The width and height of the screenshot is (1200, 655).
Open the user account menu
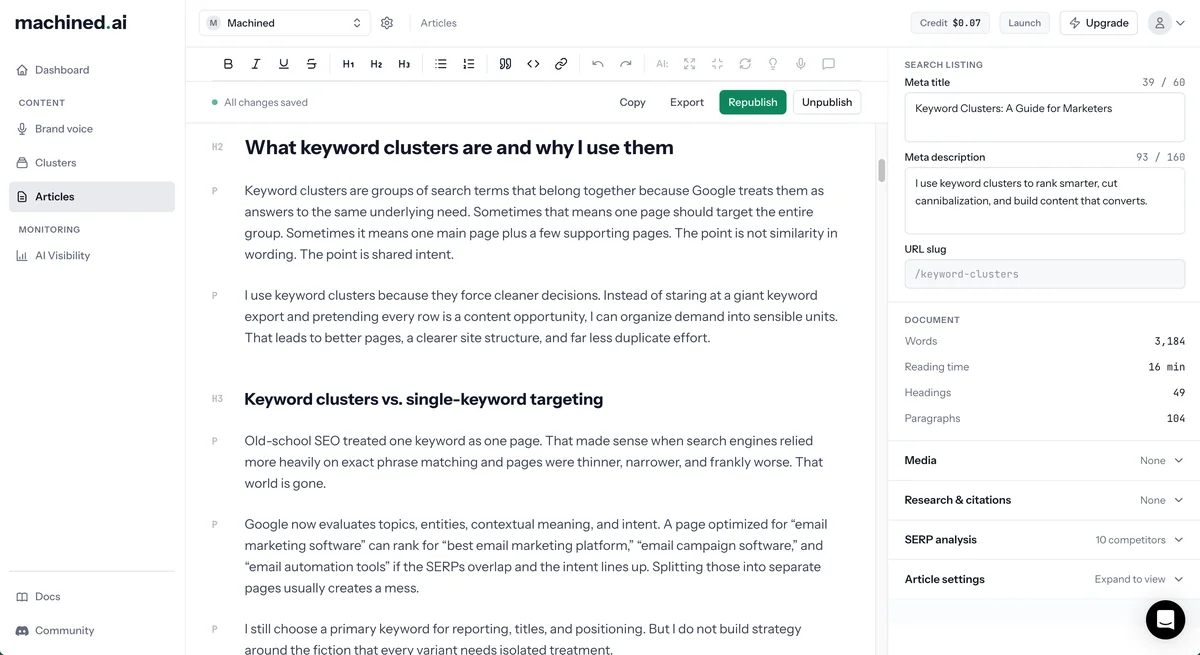[x=1166, y=23]
